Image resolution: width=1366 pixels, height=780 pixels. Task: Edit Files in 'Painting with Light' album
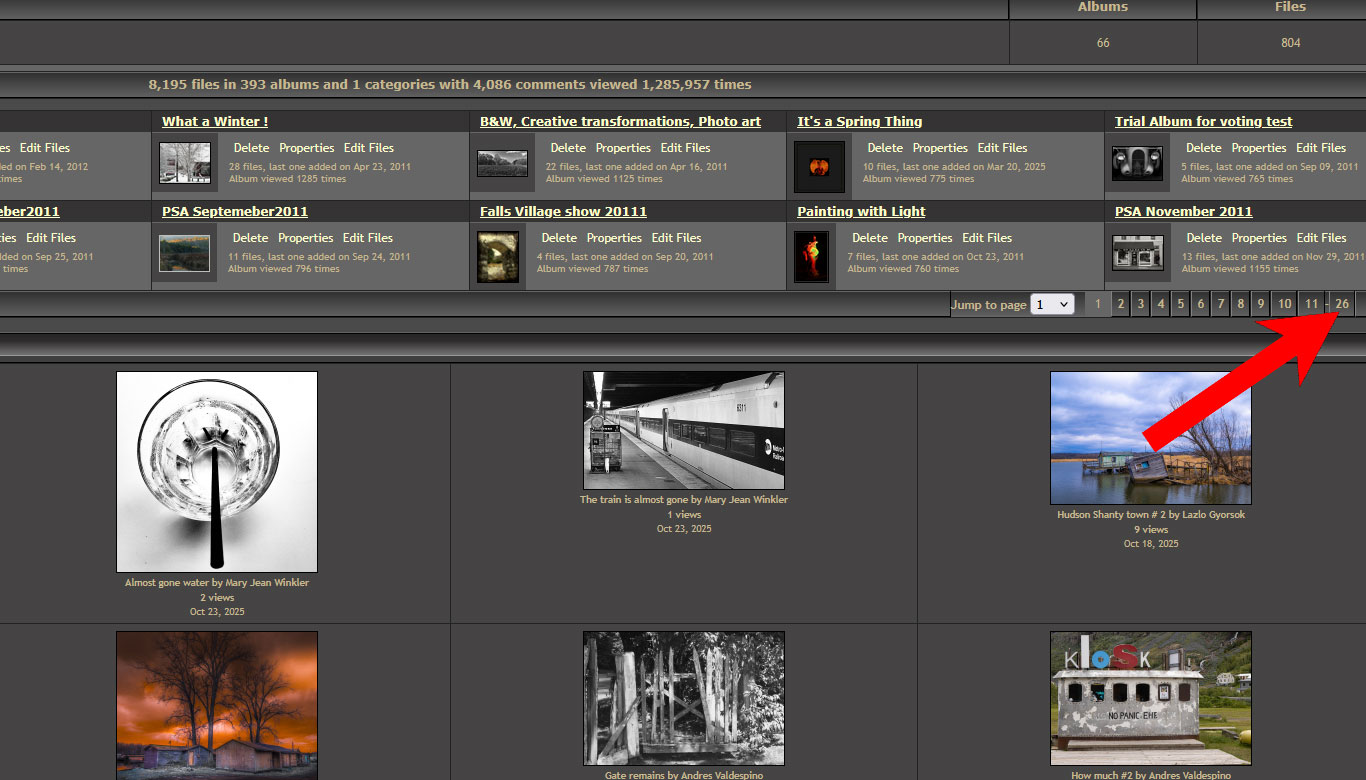pyautogui.click(x=987, y=238)
